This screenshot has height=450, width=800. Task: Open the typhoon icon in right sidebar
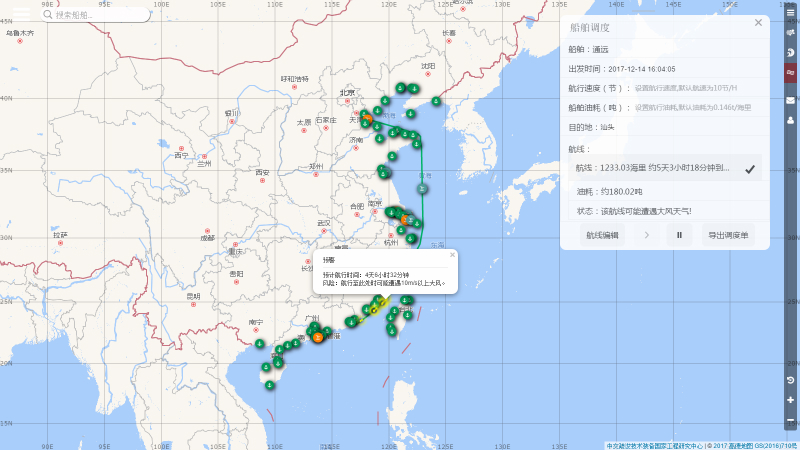pos(791,52)
